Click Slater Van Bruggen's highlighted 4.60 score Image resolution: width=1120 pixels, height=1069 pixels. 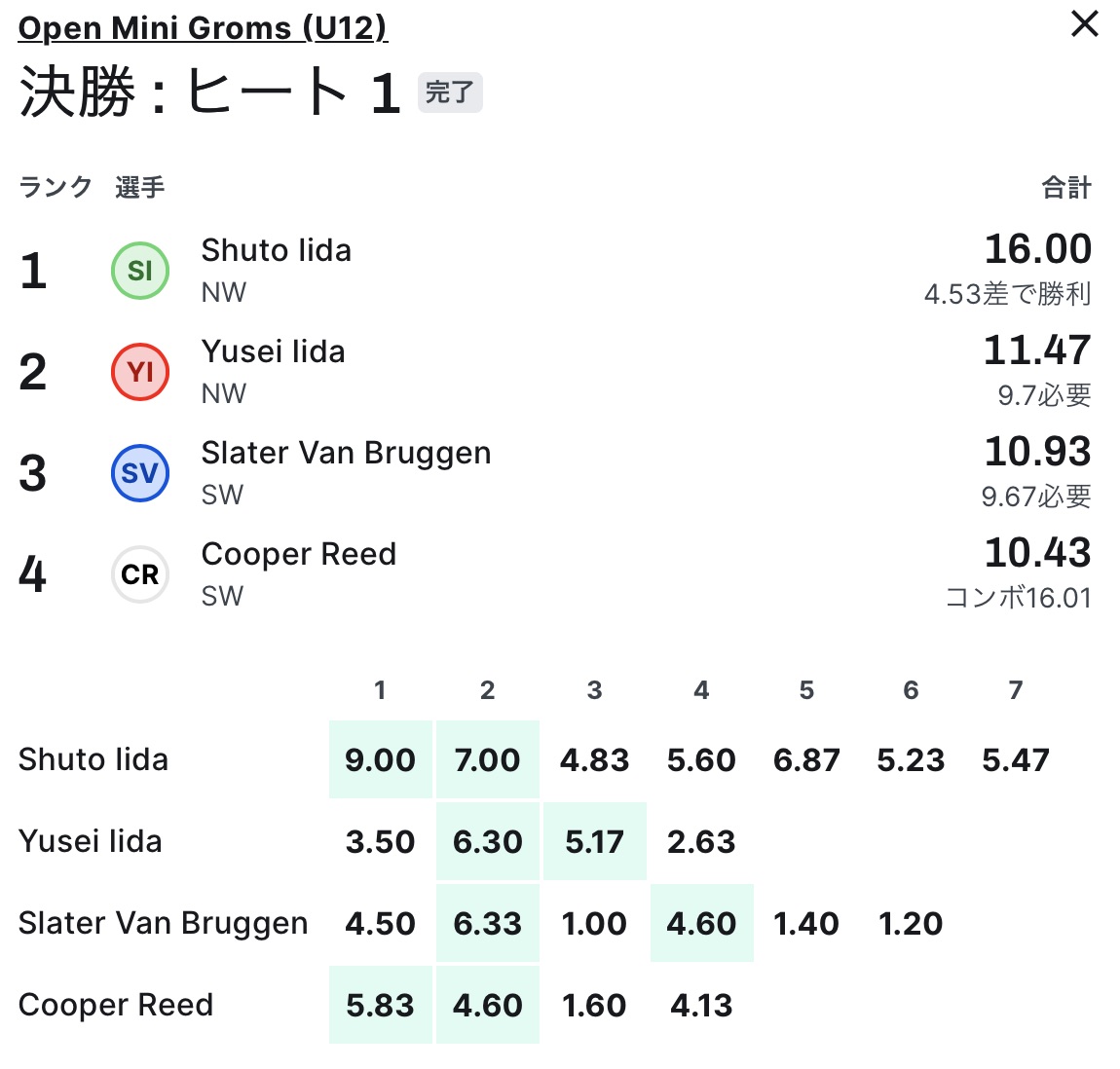(x=701, y=924)
